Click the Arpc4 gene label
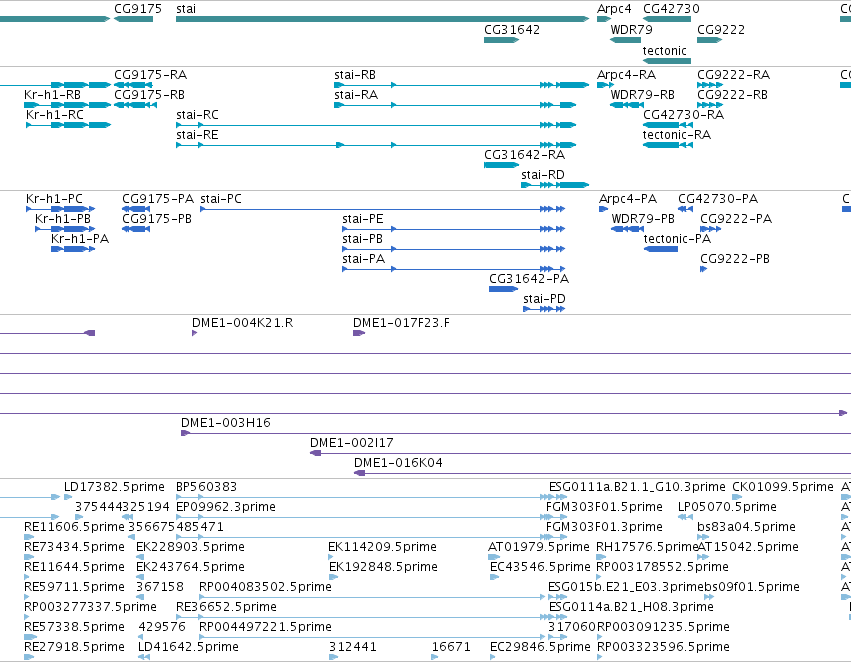Image resolution: width=851 pixels, height=662 pixels. pyautogui.click(x=614, y=9)
